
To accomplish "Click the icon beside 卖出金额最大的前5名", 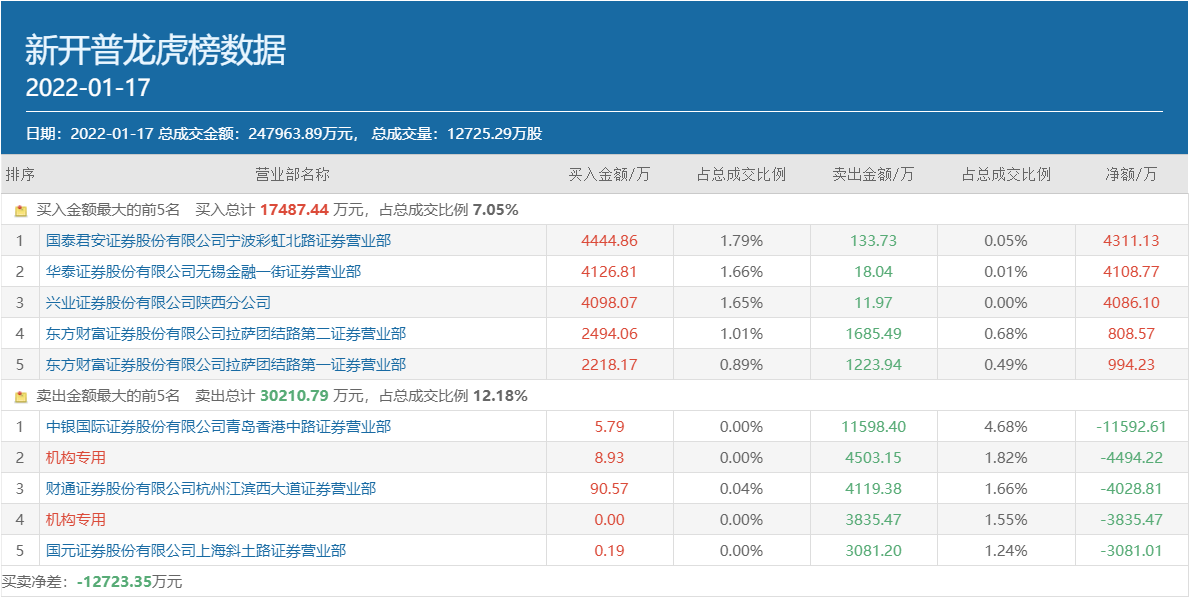I will [x=21, y=397].
